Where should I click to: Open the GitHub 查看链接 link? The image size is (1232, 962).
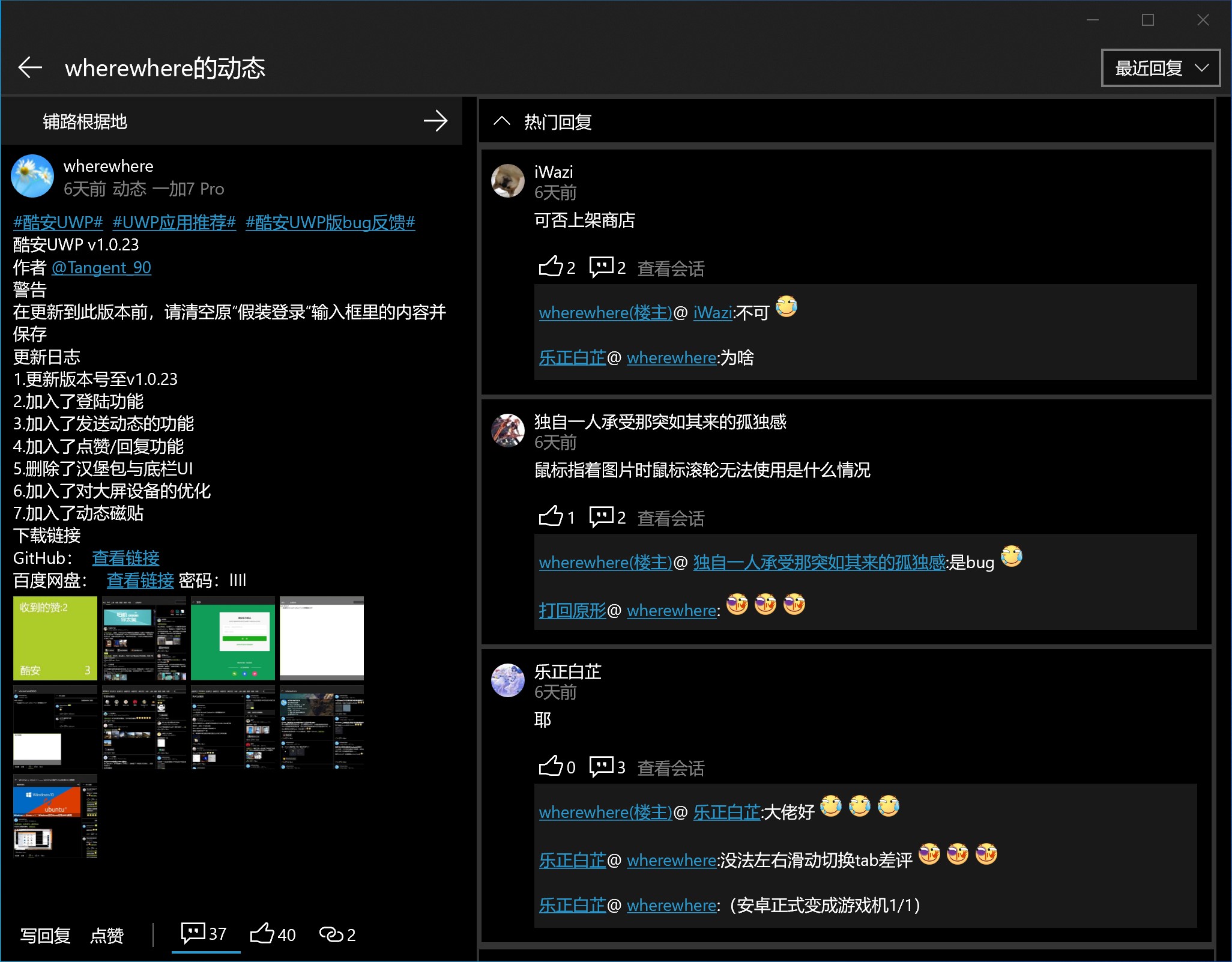click(125, 558)
